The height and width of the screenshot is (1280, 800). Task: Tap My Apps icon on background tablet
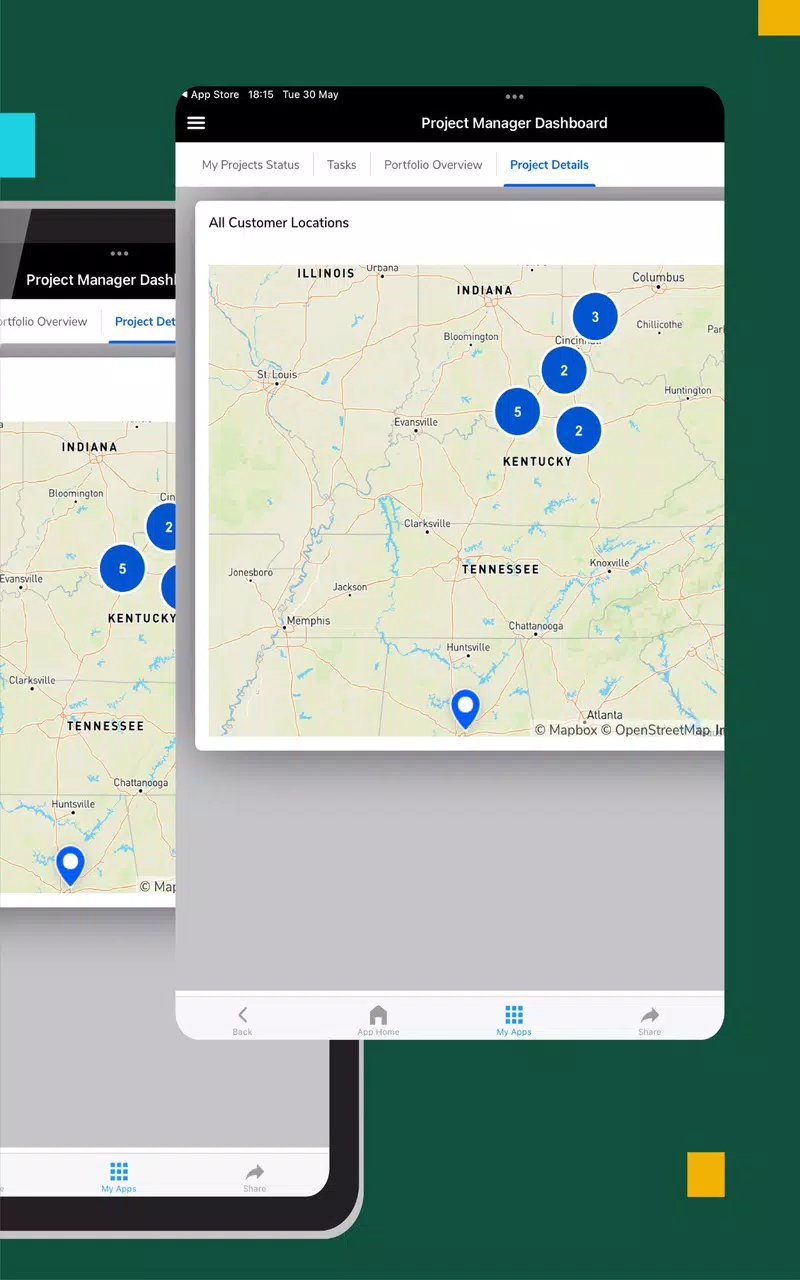pyautogui.click(x=119, y=1177)
